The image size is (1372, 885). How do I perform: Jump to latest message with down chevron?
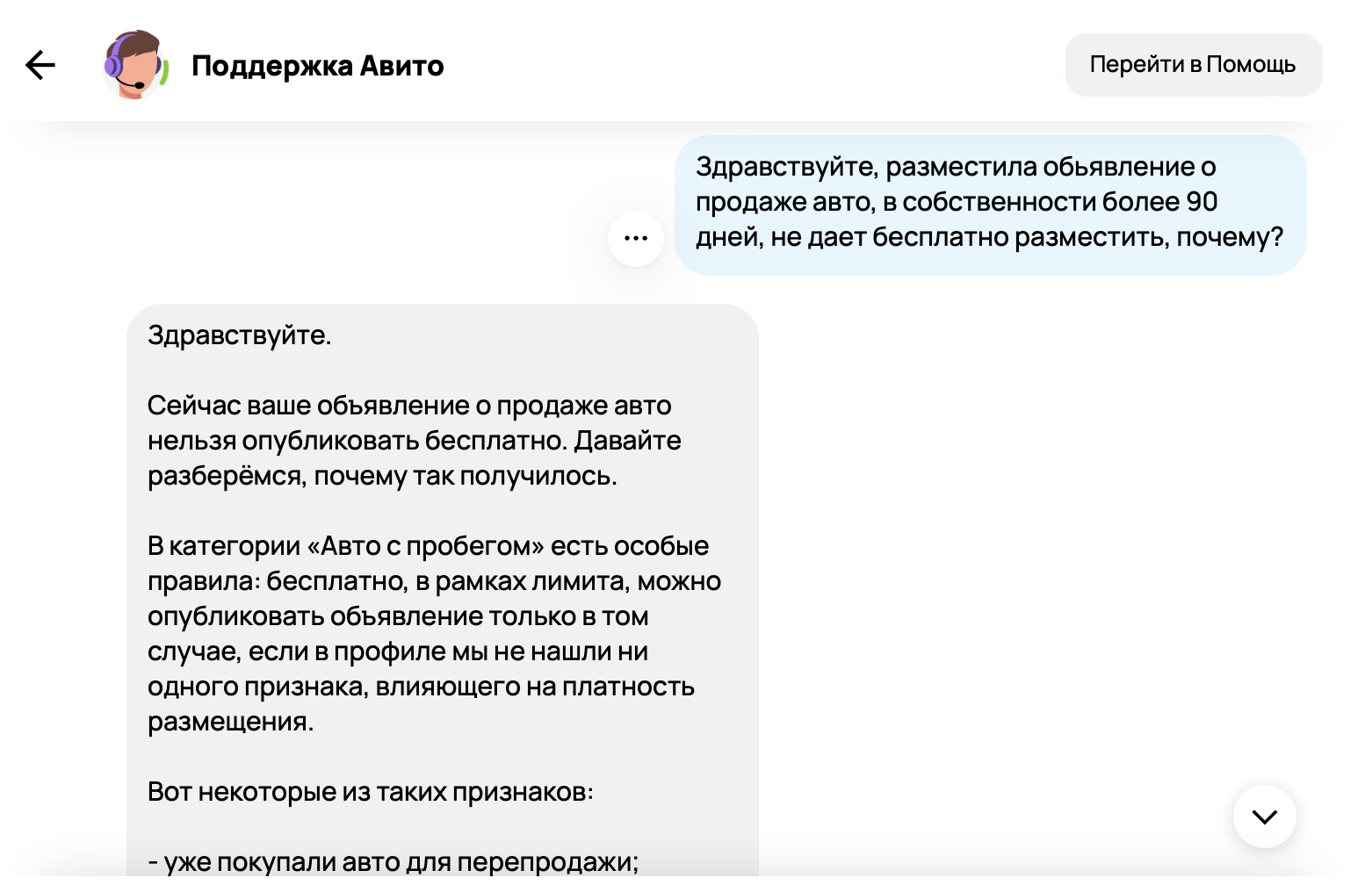(x=1264, y=817)
